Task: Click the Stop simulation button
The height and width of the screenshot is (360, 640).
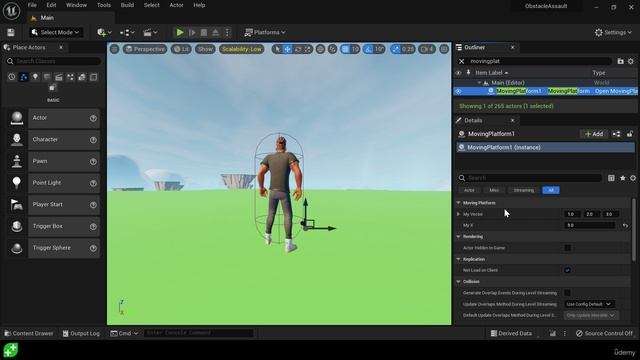Action: point(204,32)
